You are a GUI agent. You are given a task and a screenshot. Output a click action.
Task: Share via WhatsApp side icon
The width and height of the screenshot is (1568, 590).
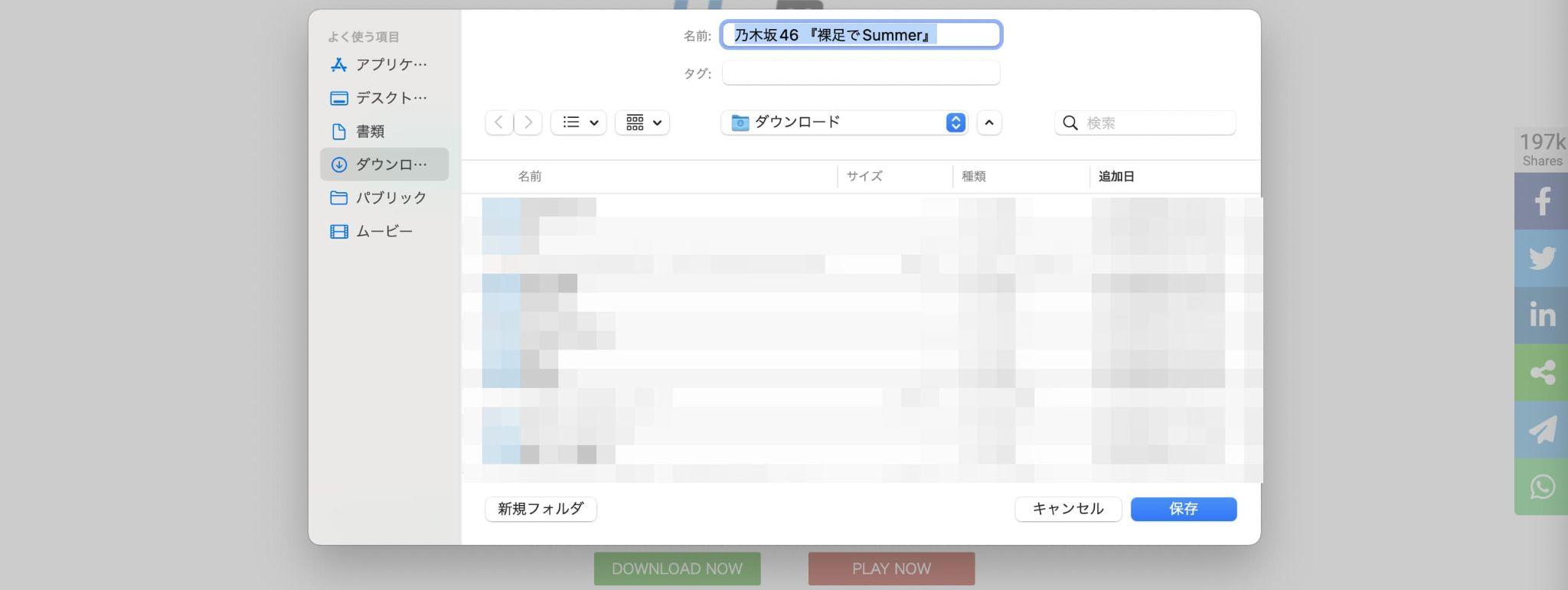click(x=1541, y=487)
